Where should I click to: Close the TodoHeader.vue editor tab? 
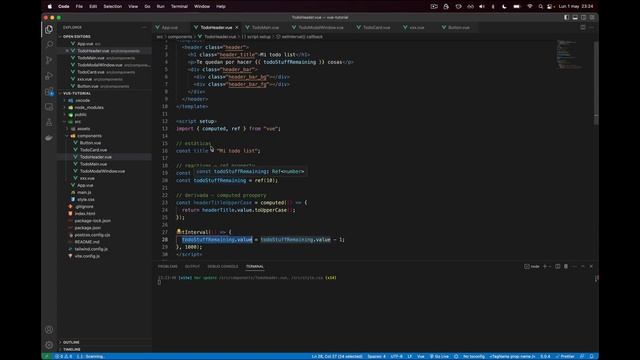point(236,27)
